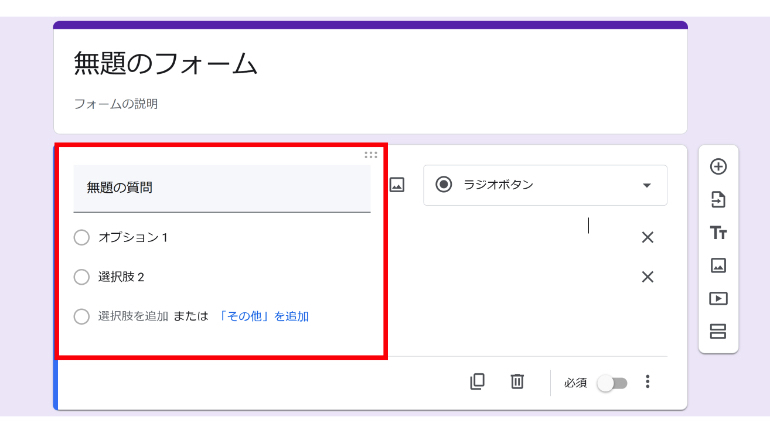The image size is (770, 433).
Task: Select the 選択肢 2 radio button
Action: [82, 277]
